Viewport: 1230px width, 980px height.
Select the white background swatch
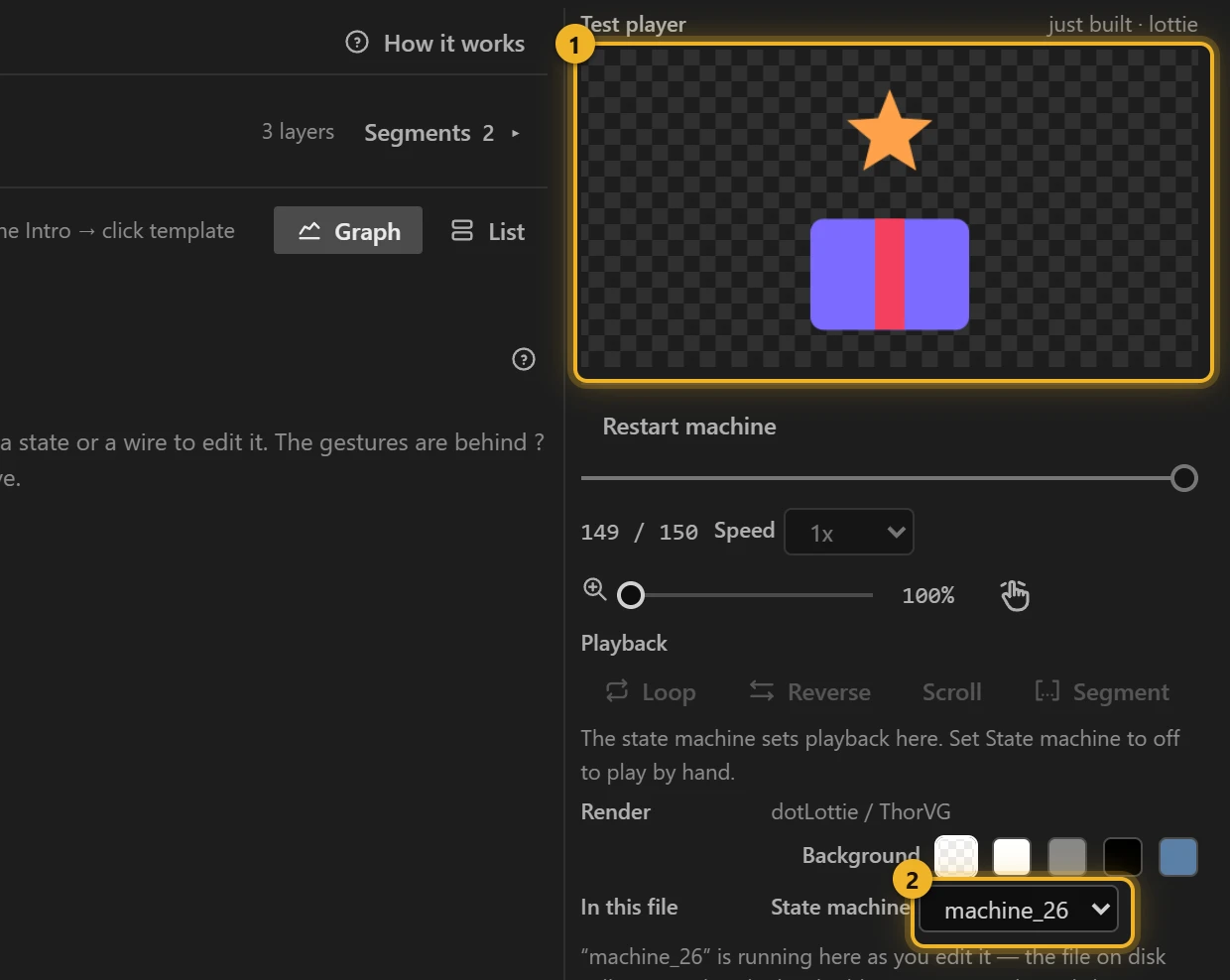1012,857
